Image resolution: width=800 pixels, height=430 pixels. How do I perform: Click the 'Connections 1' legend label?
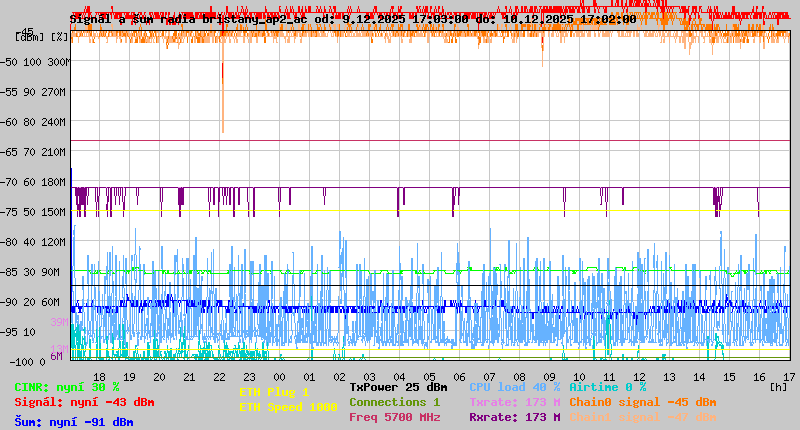(394, 402)
